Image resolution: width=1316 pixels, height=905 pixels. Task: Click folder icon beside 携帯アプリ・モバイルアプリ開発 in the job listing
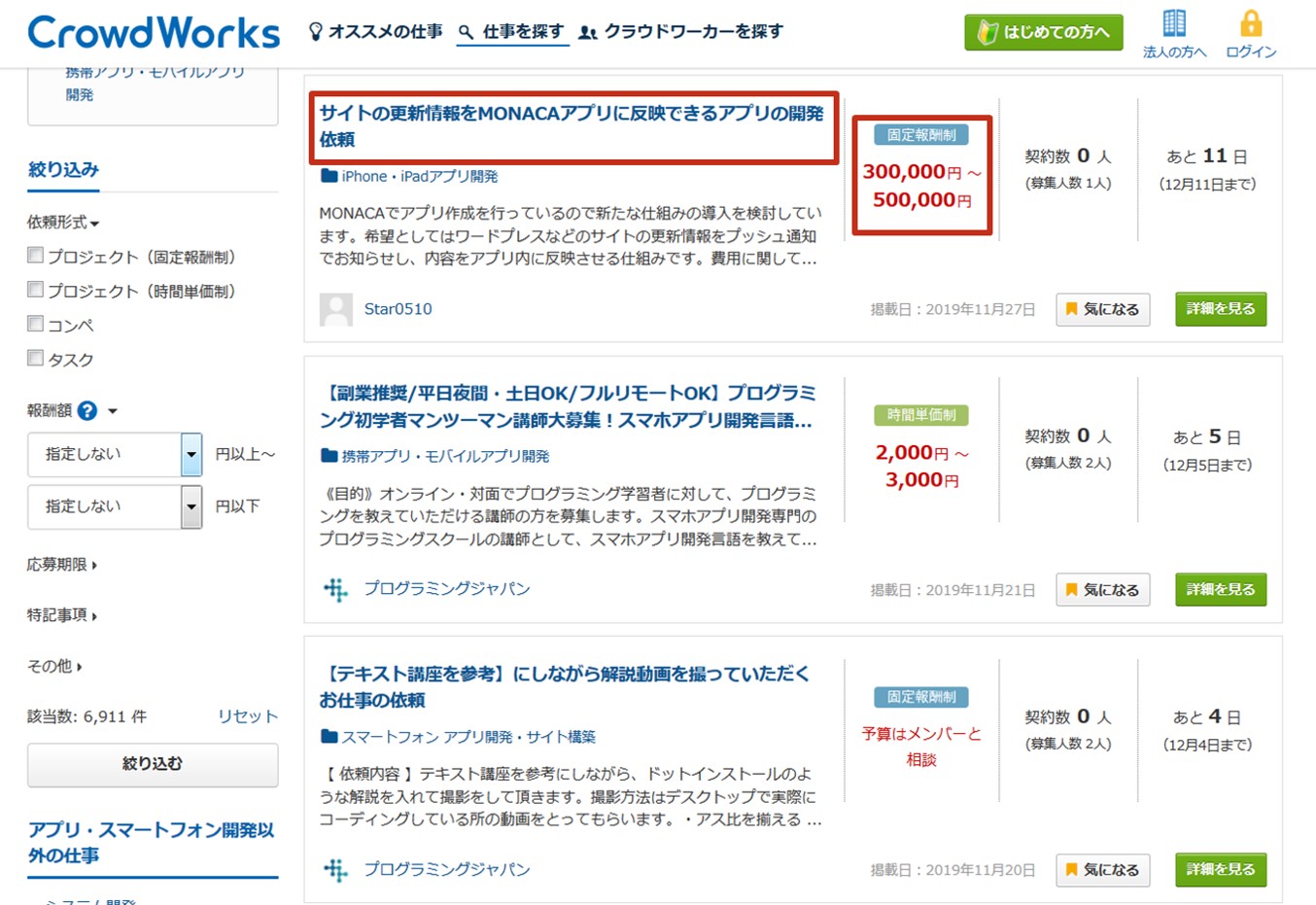point(329,456)
